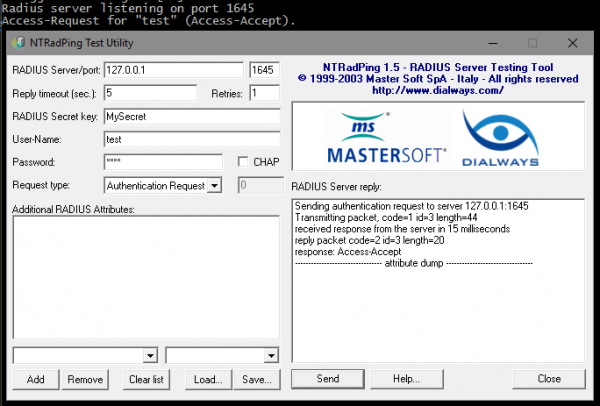Click the disabled request number field showing 0

point(261,185)
